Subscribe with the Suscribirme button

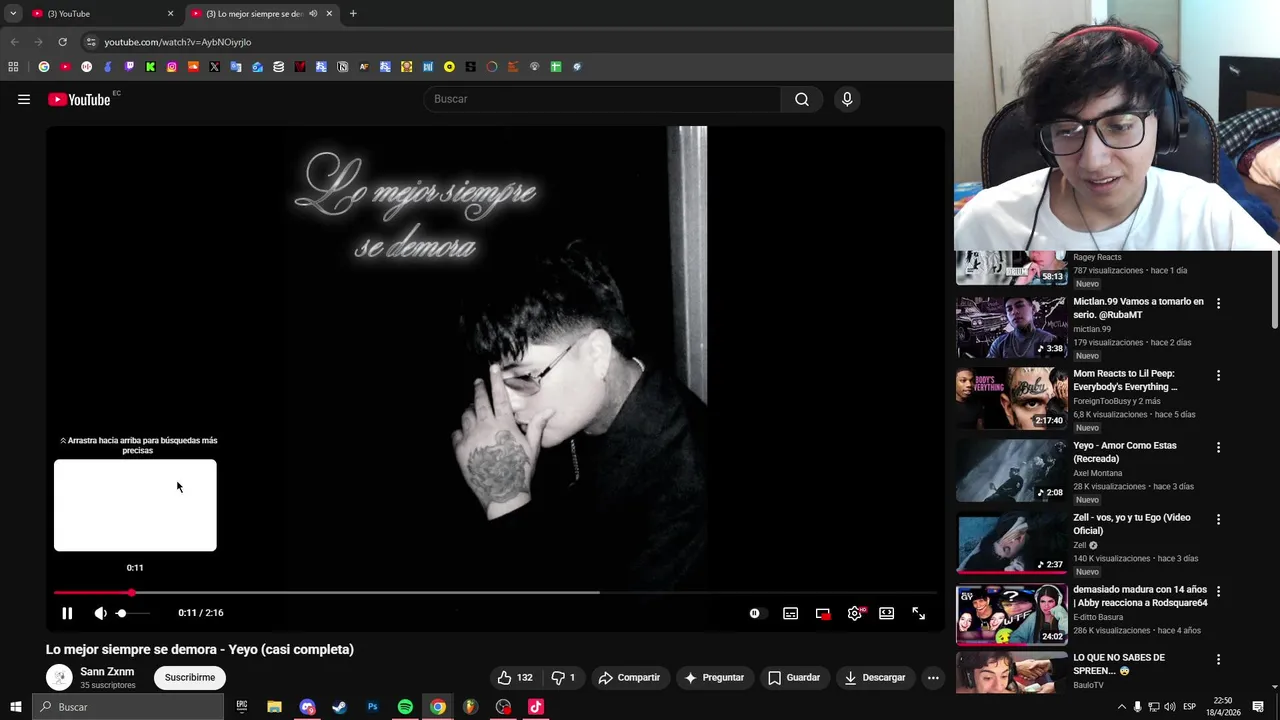[189, 677]
